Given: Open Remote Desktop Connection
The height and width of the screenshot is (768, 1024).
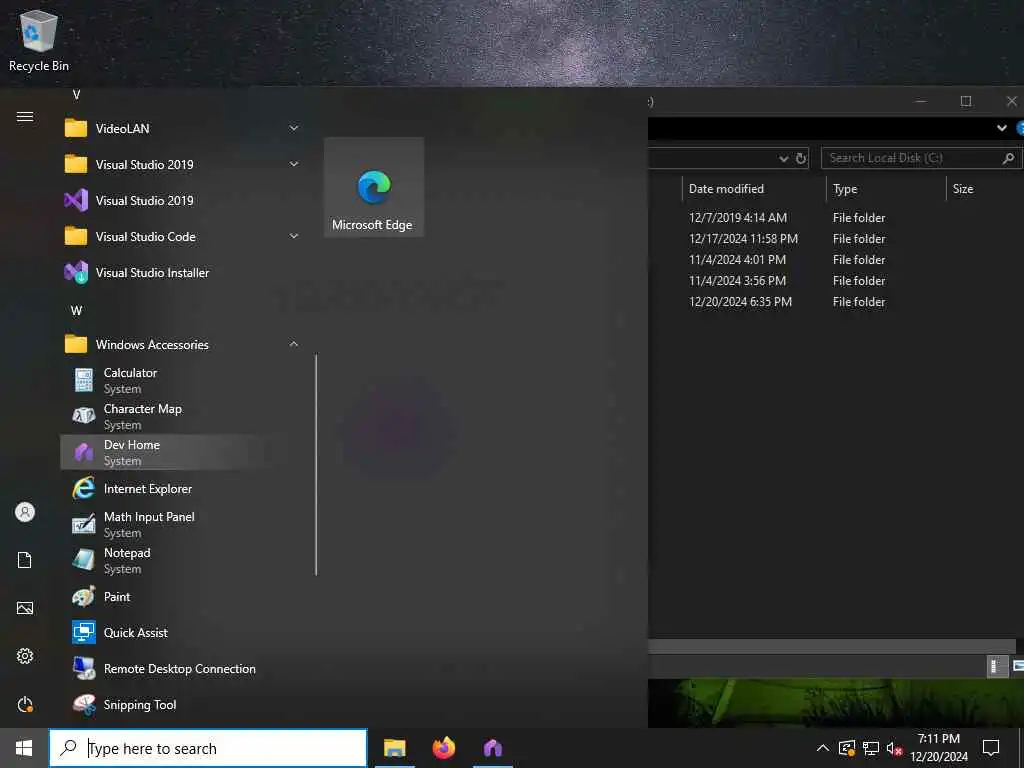Looking at the screenshot, I should [x=181, y=668].
